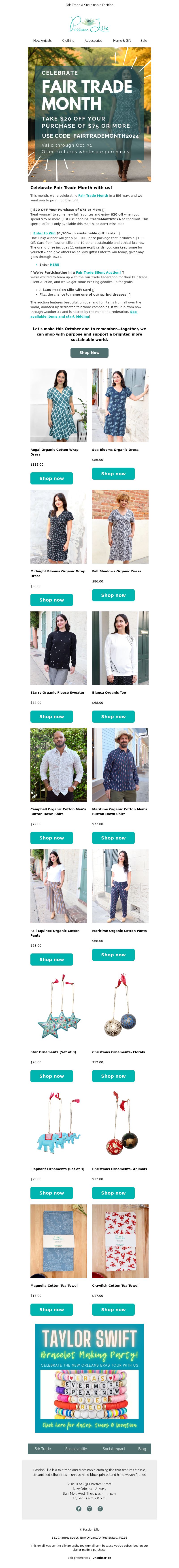The width and height of the screenshot is (179, 1568).
Task: Open the Fair Trade Month hero banner
Action: pos(89,114)
